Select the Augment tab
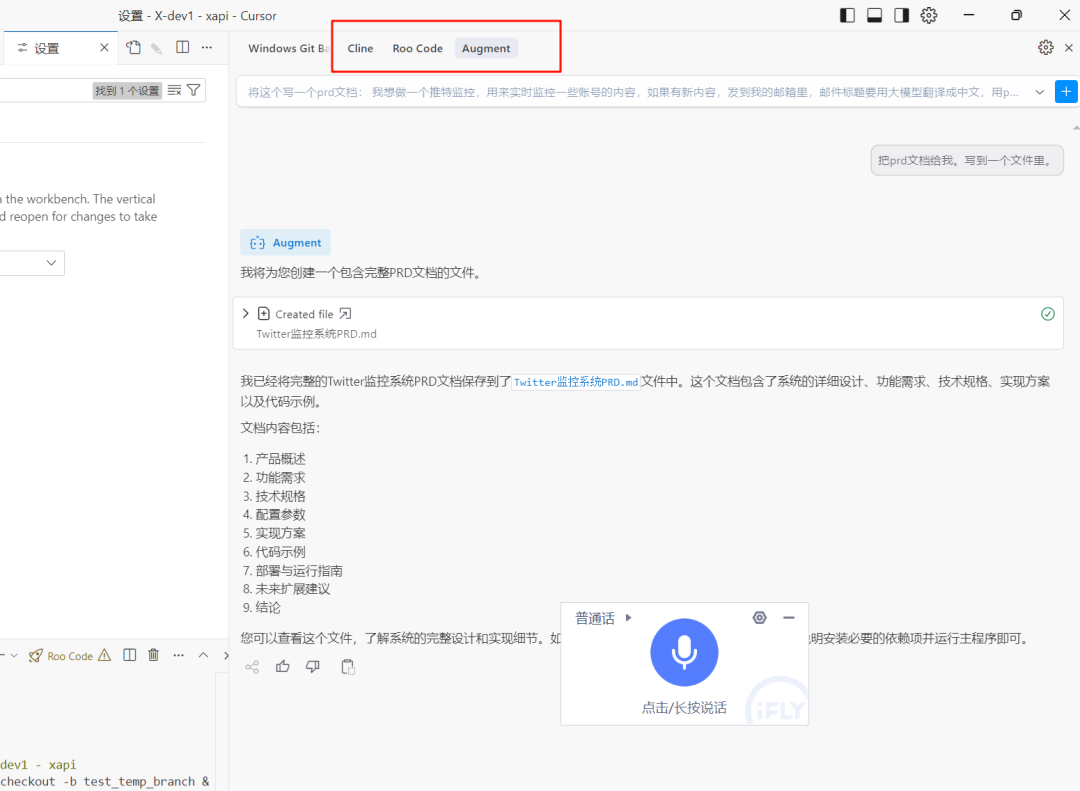1080x791 pixels. 486,48
